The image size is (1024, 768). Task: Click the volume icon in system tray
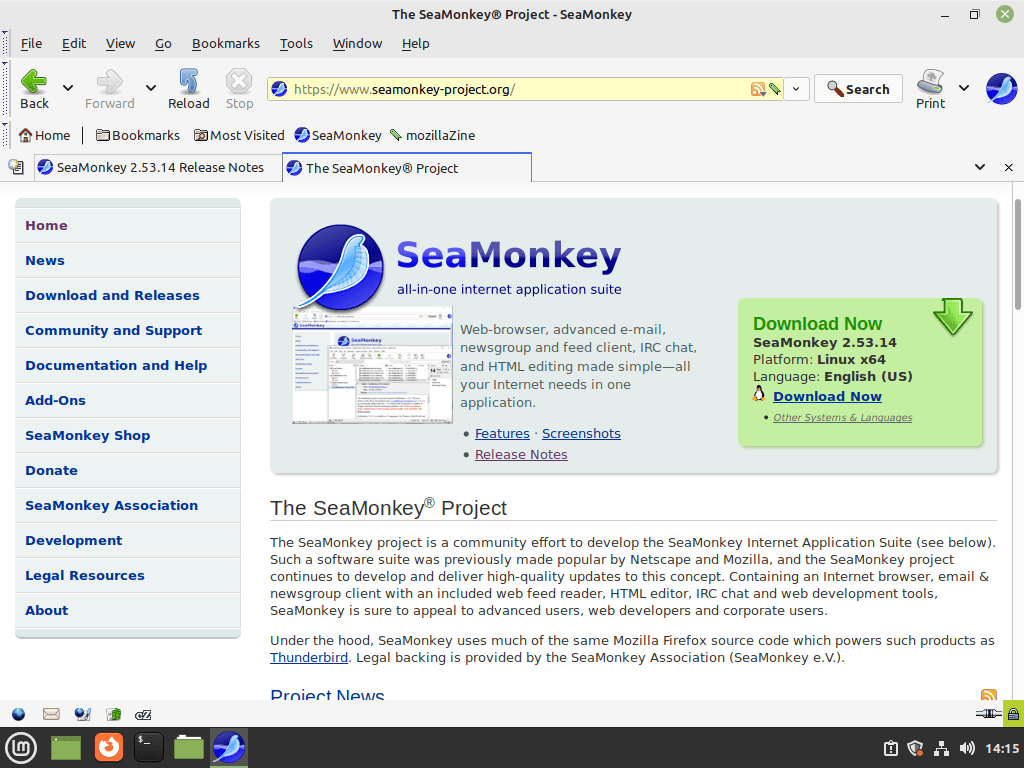point(967,748)
